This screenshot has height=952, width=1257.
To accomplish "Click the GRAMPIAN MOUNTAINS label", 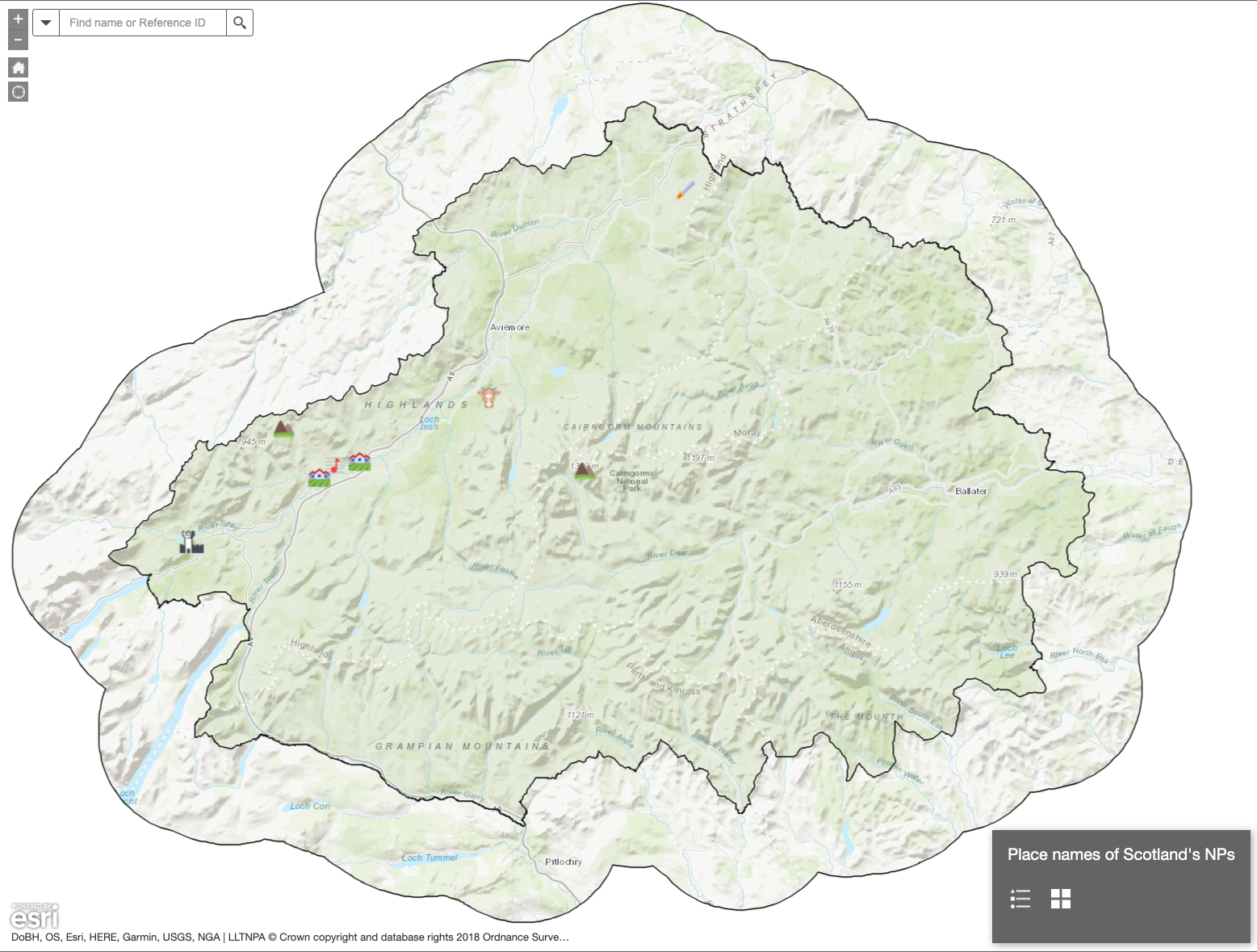I will coord(463,746).
